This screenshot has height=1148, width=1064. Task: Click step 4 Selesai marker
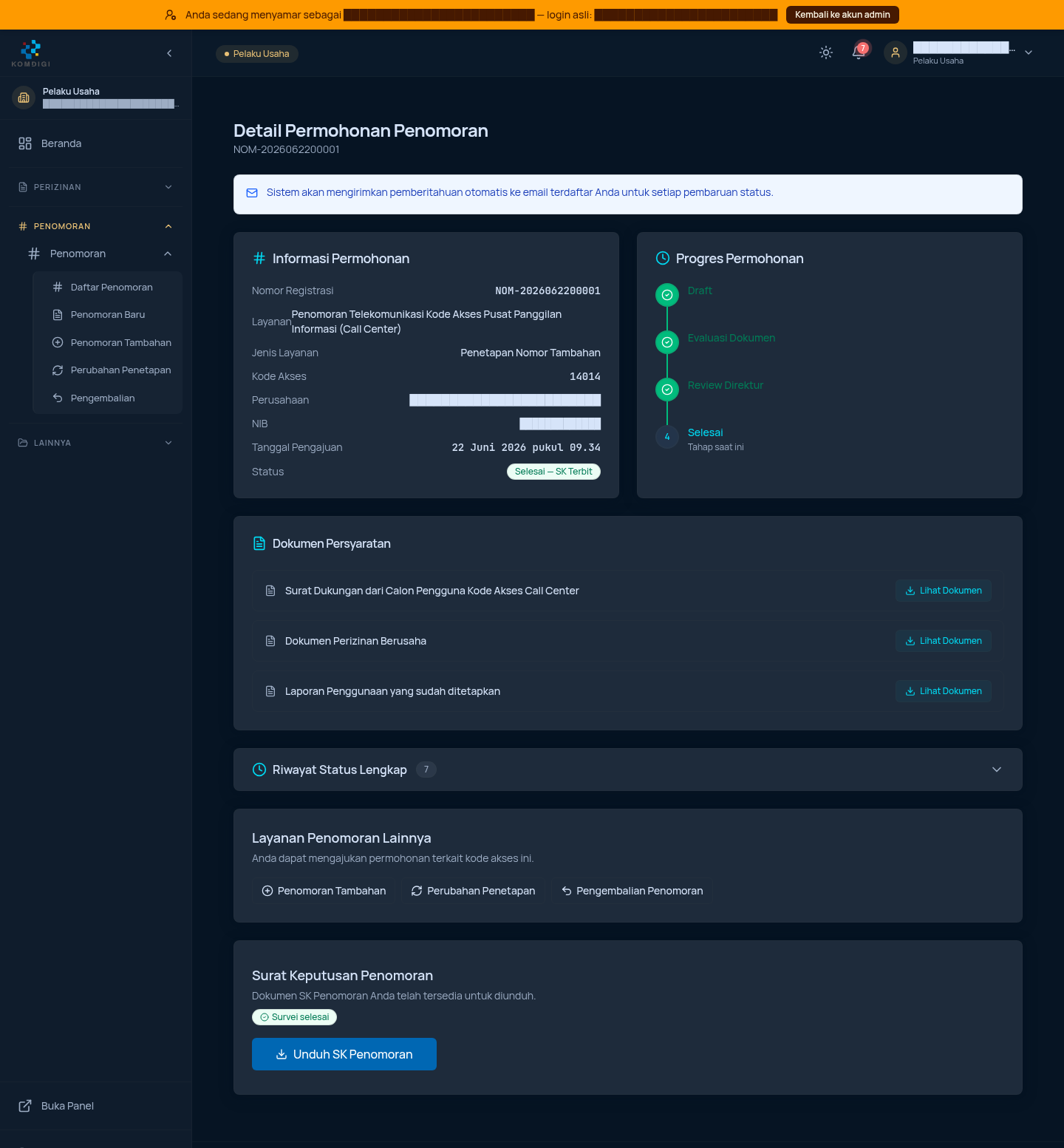pos(667,437)
